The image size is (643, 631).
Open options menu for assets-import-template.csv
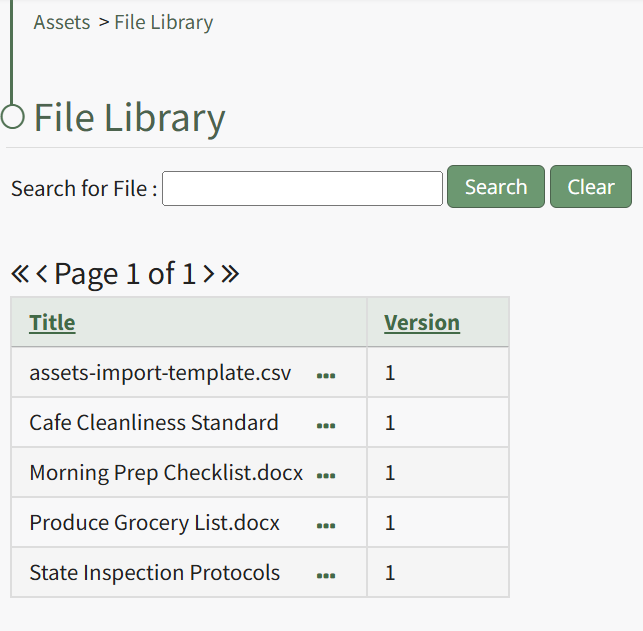(x=326, y=376)
